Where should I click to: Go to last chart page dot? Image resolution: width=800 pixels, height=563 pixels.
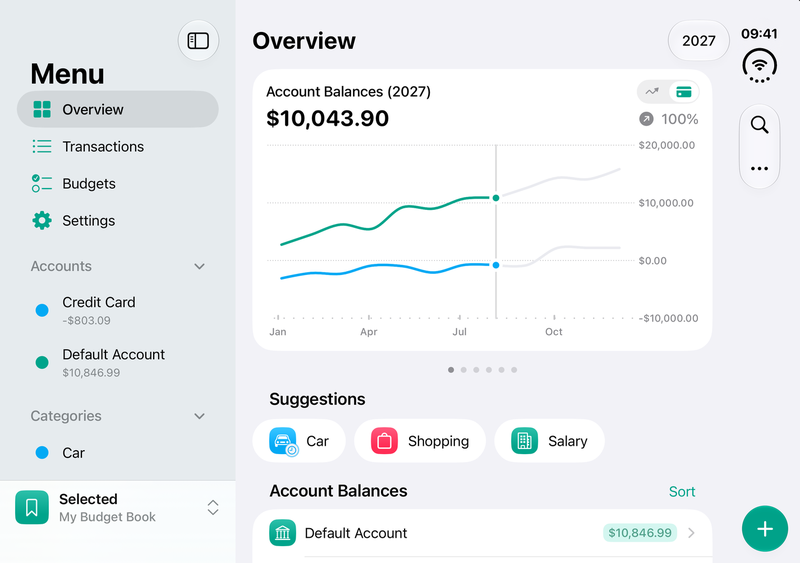[x=514, y=370]
